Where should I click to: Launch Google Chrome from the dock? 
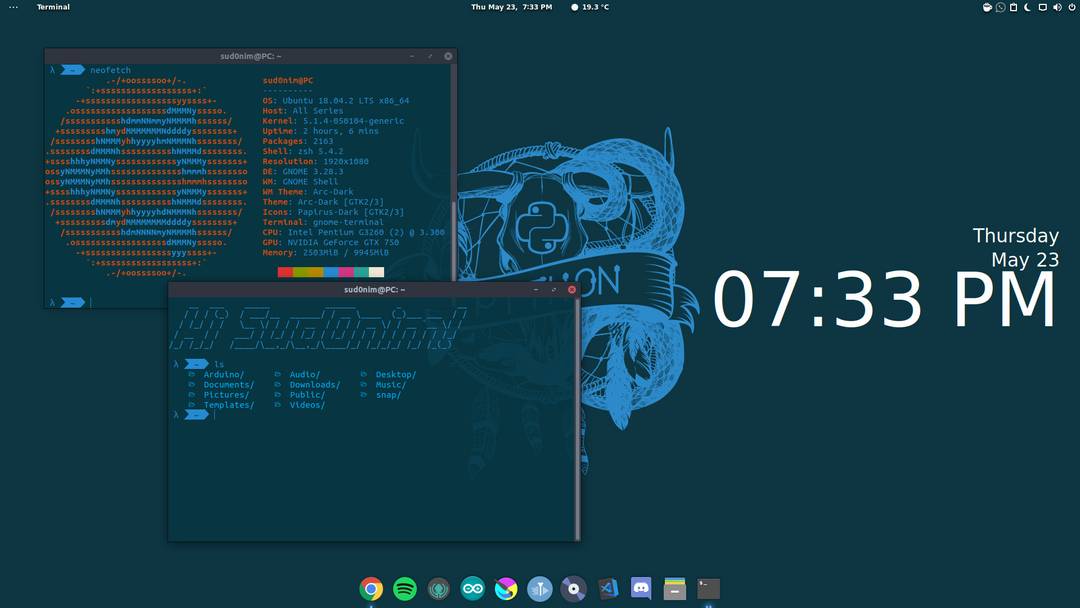(x=372, y=589)
